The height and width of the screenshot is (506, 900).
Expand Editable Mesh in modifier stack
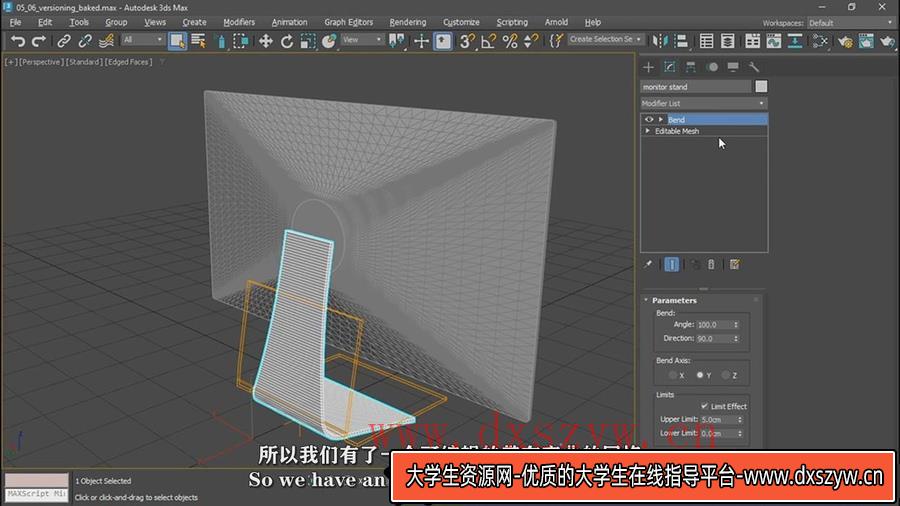pos(648,131)
